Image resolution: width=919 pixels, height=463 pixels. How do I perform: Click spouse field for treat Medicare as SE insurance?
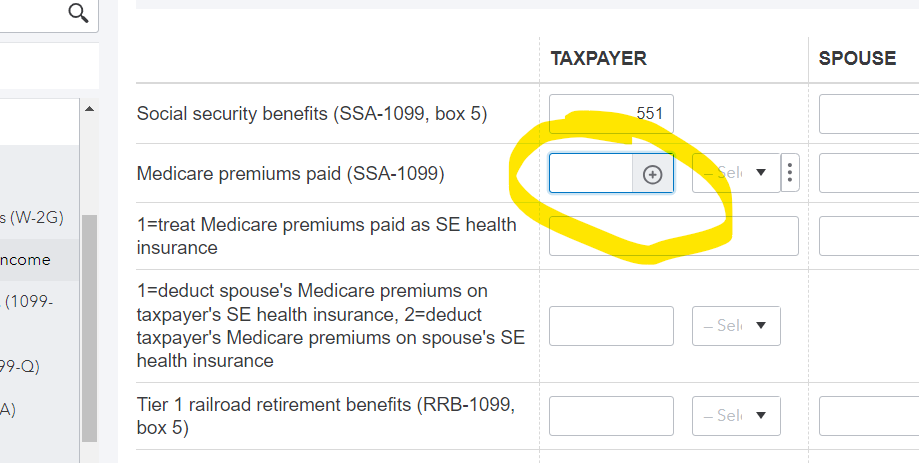pyautogui.click(x=868, y=236)
